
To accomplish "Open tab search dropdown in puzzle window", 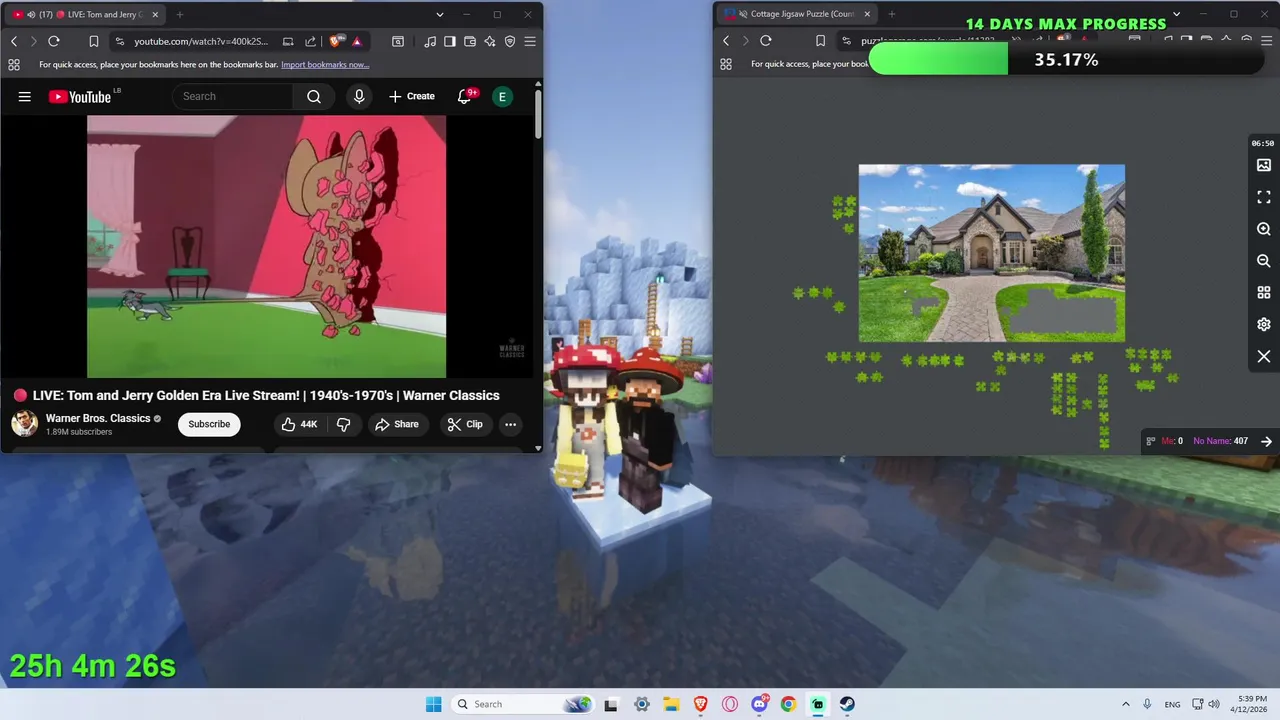I will (x=1176, y=14).
